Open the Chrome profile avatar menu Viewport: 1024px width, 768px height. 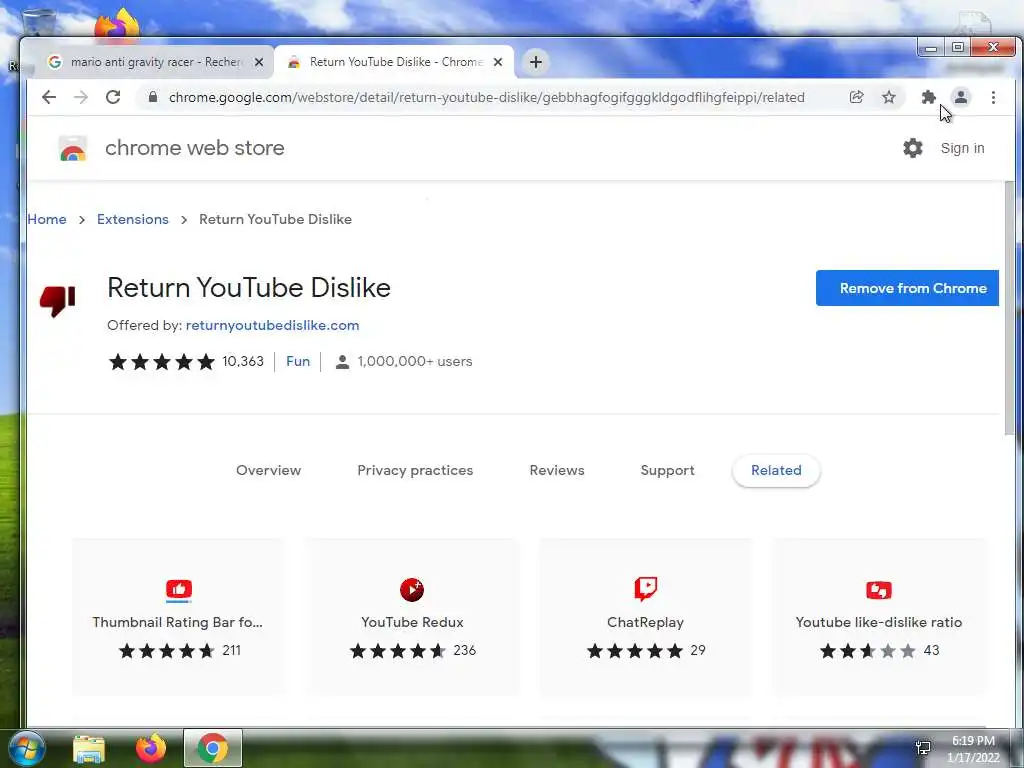961,97
